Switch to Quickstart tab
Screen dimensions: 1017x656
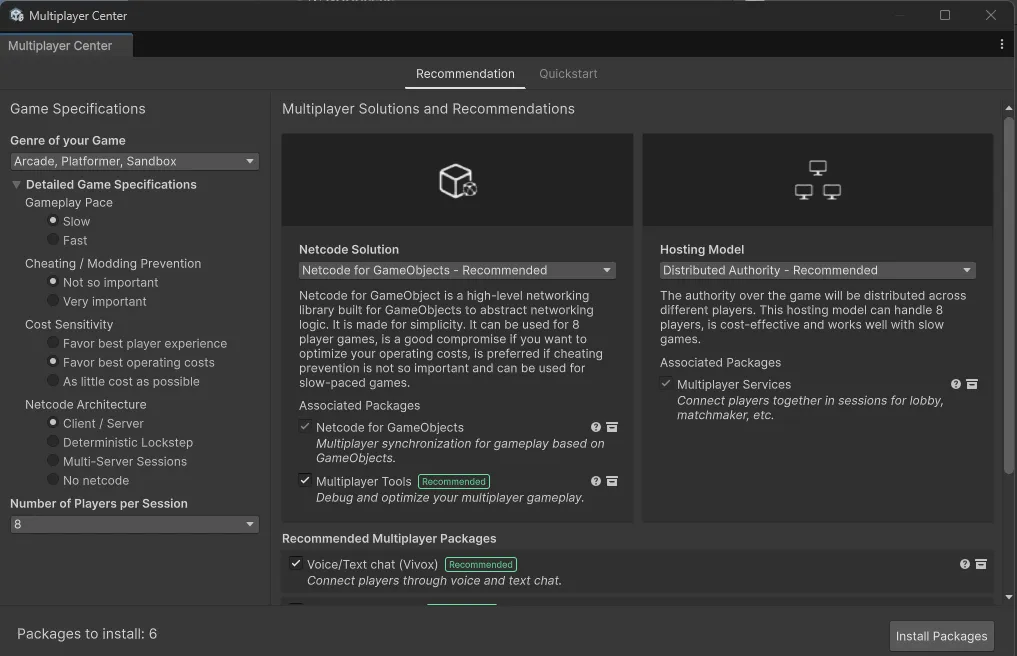[568, 74]
